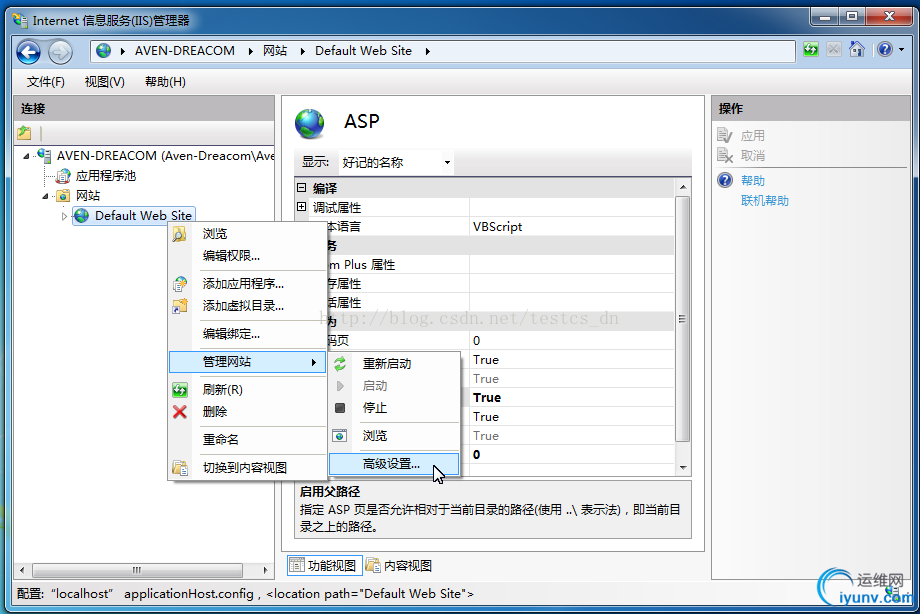Viewport: 920px width, 614px height.
Task: Click the green 刷新 refresh icon in menu
Action: tap(180, 390)
